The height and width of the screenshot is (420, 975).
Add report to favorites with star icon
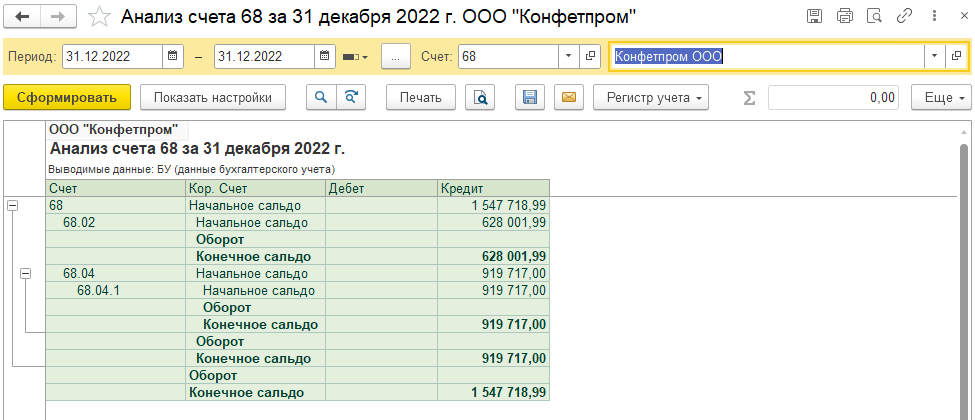[x=98, y=17]
